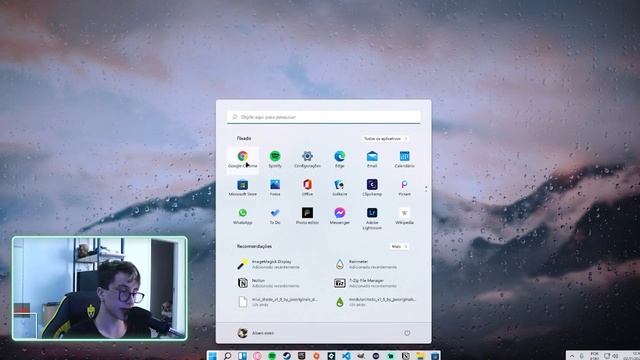
Task: Launch Edge browser from Start menu
Action: [x=340, y=160]
